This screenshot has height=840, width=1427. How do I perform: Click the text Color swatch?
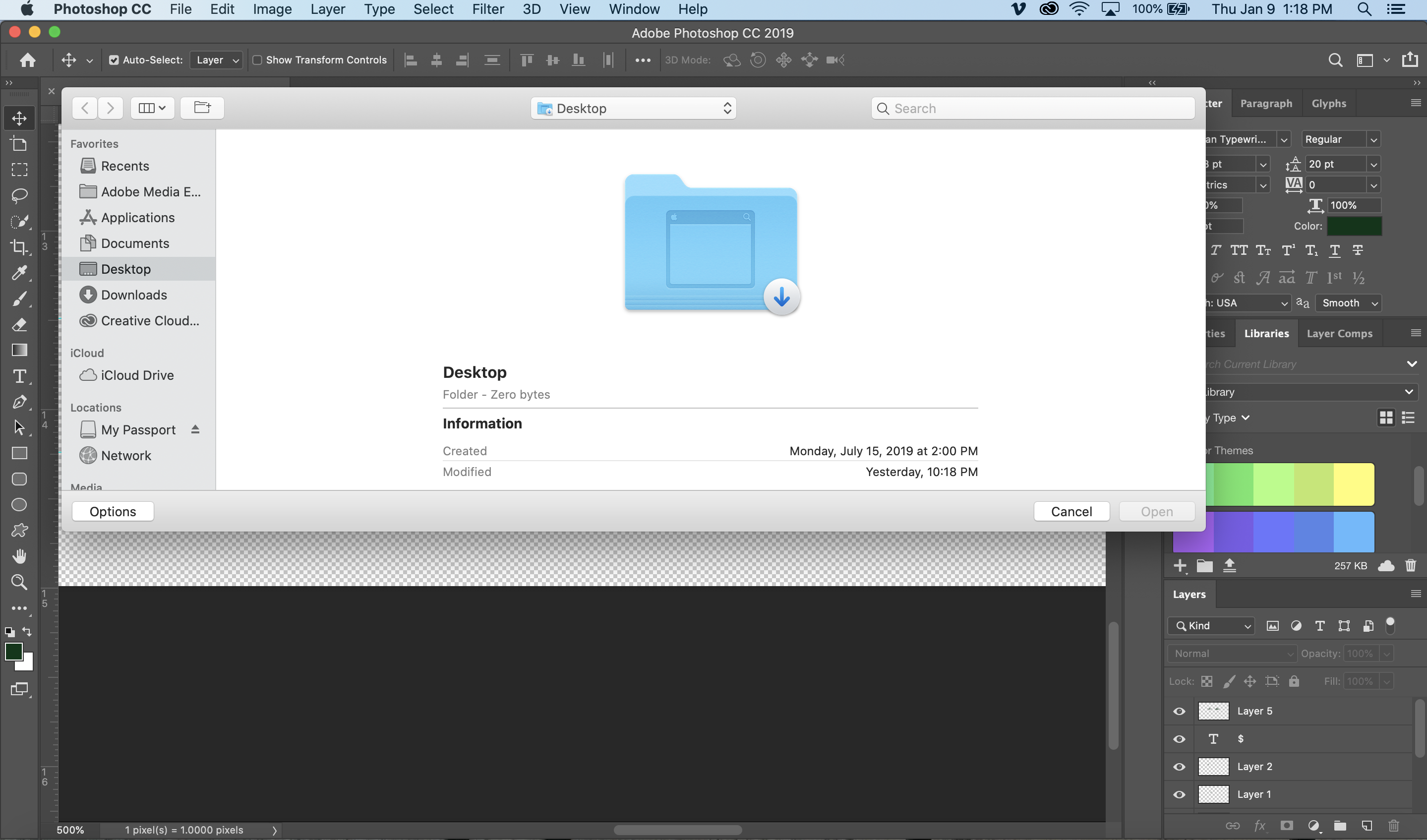(x=1354, y=226)
